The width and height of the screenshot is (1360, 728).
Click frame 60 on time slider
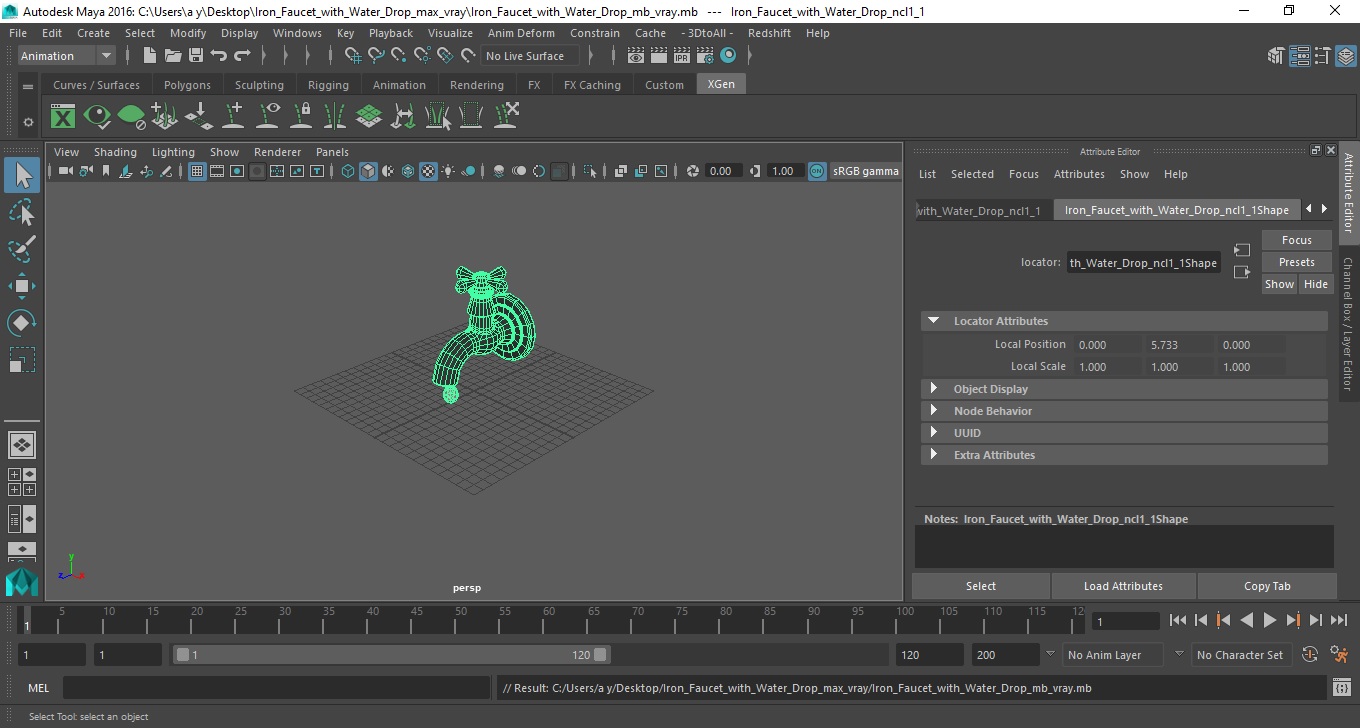pyautogui.click(x=549, y=620)
